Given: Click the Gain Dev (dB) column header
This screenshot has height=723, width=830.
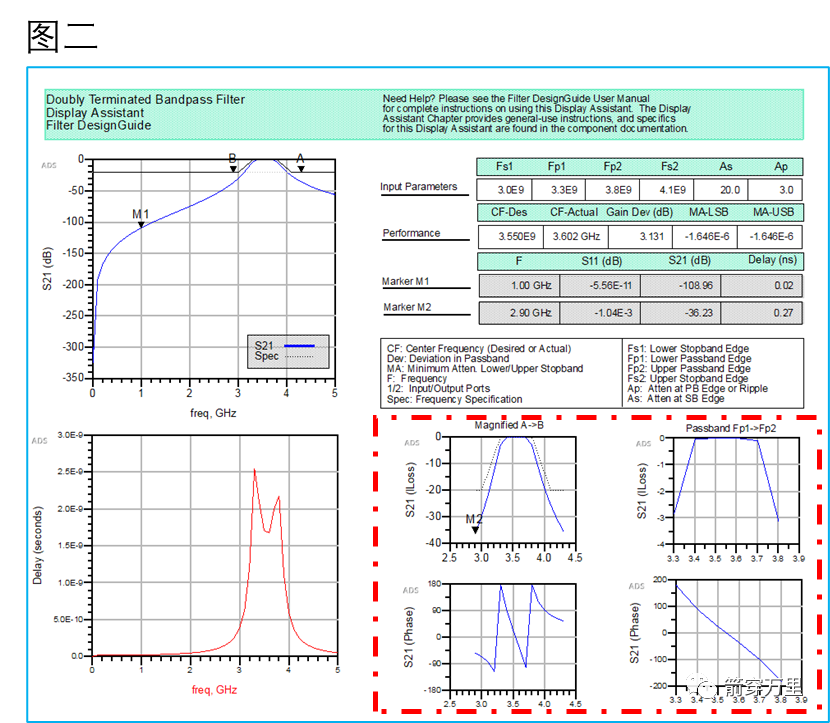Looking at the screenshot, I should click(639, 212).
